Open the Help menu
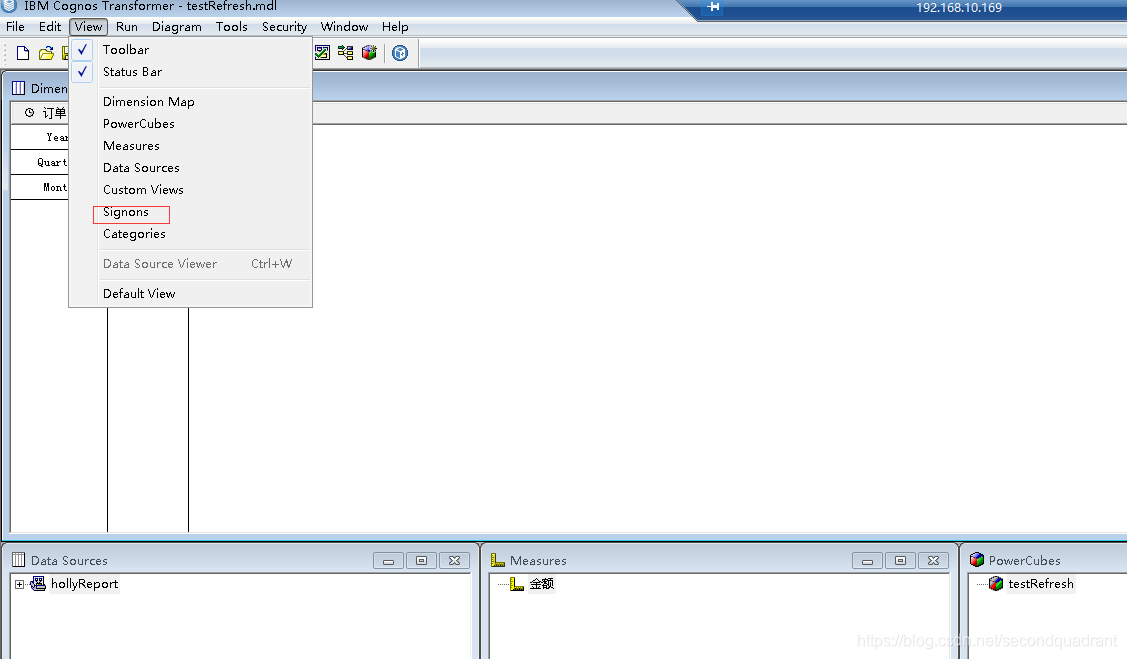 [395, 27]
